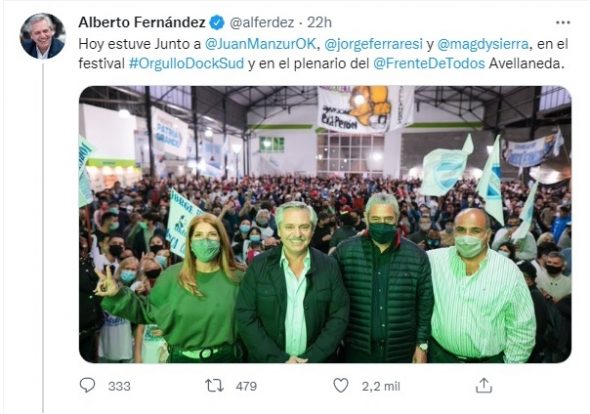
Task: Open the @jorgeferraresi mention
Action: click(373, 44)
